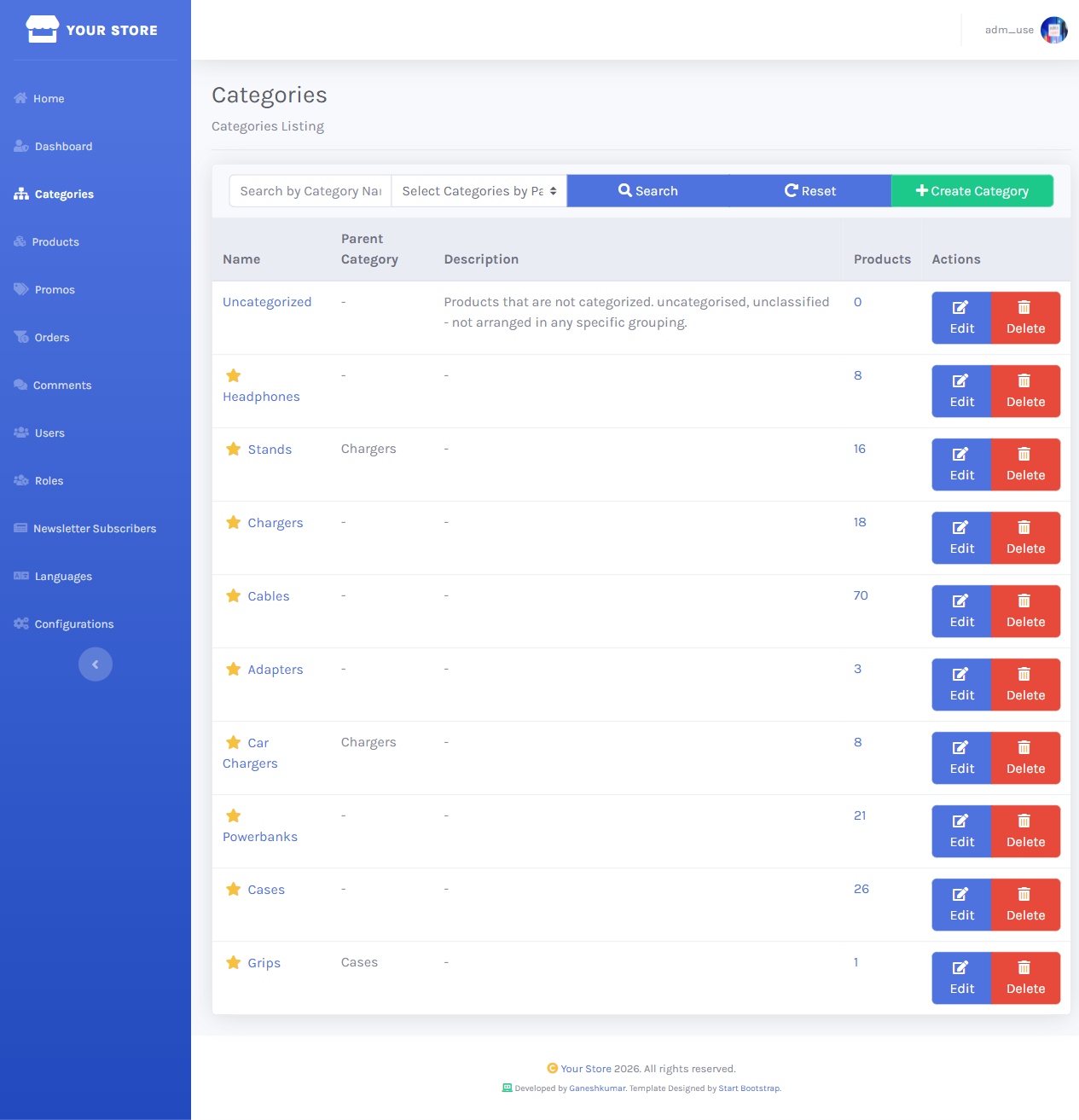
Task: Click Create Category button
Action: pyautogui.click(x=972, y=191)
